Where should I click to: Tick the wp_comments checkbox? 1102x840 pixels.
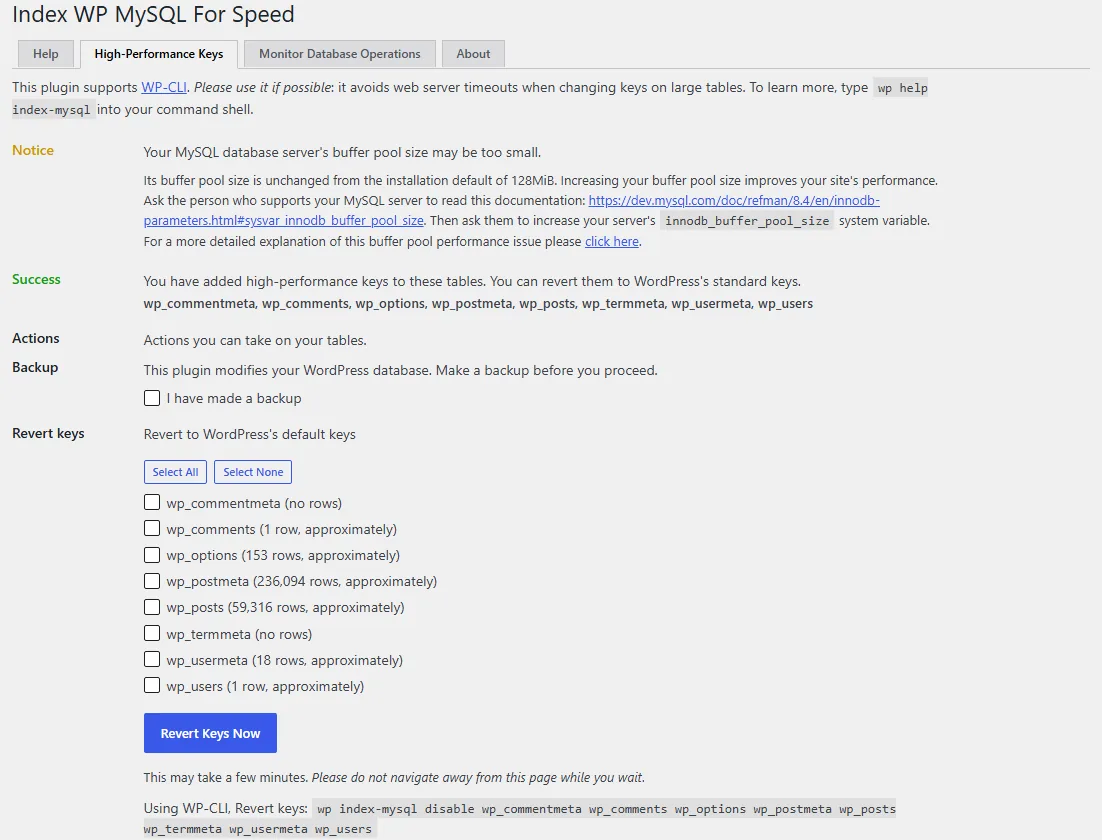pos(152,528)
